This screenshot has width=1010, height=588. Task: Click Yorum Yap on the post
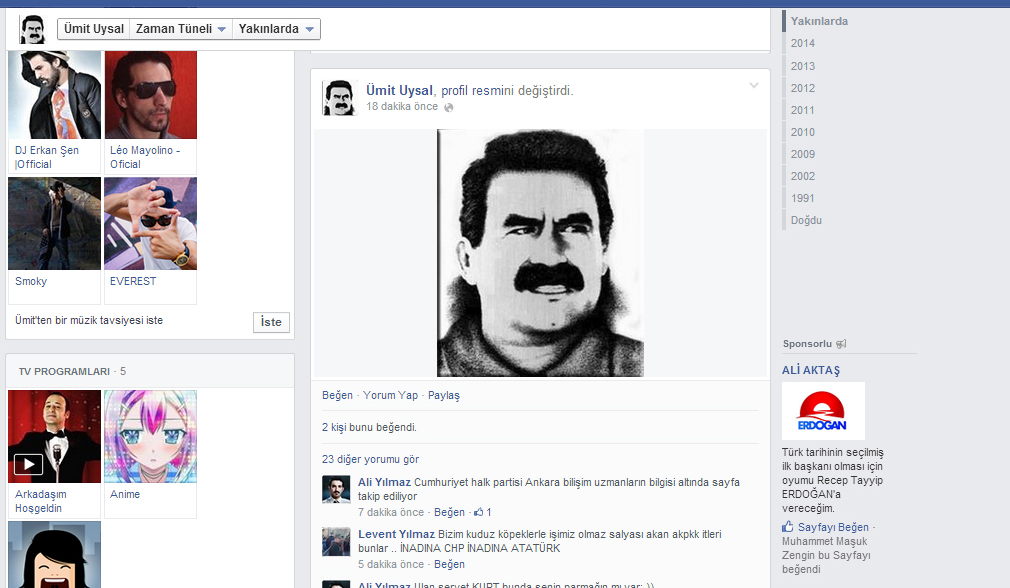(390, 395)
